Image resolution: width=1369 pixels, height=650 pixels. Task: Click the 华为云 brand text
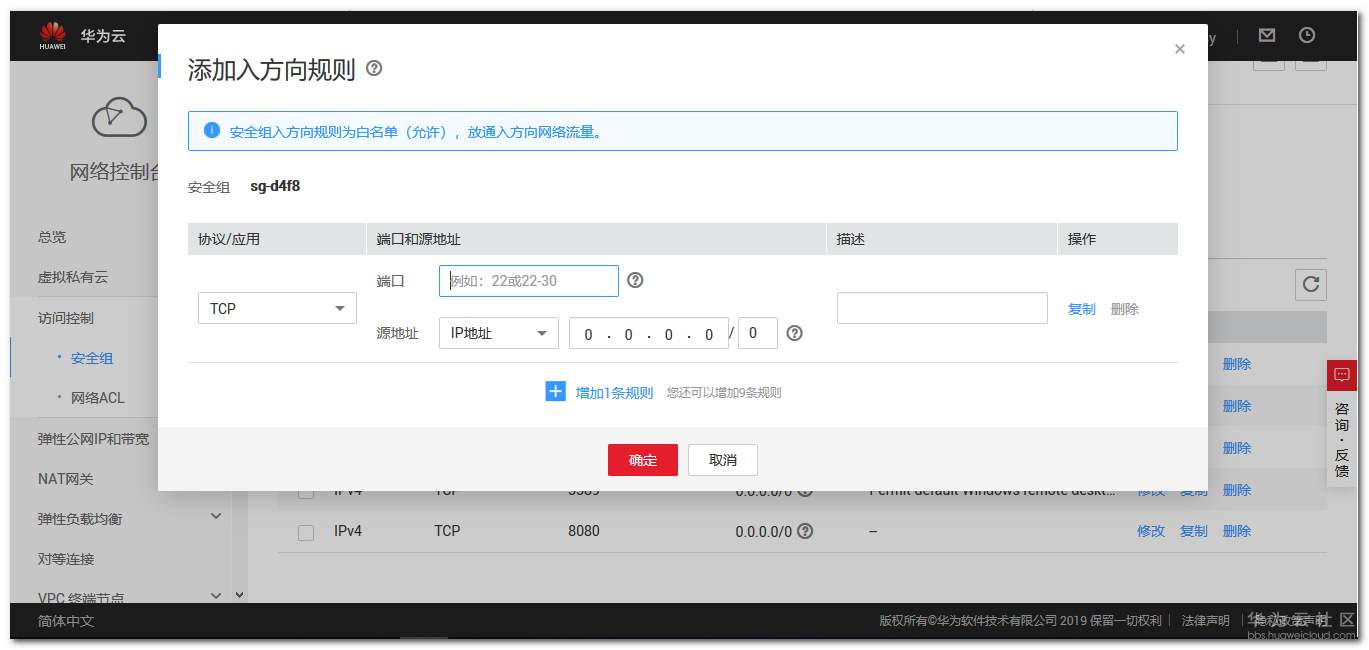coord(103,36)
